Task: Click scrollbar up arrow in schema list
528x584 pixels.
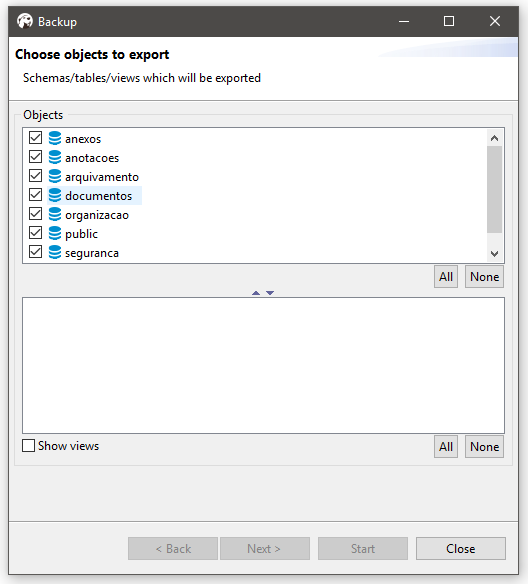Action: [494, 138]
